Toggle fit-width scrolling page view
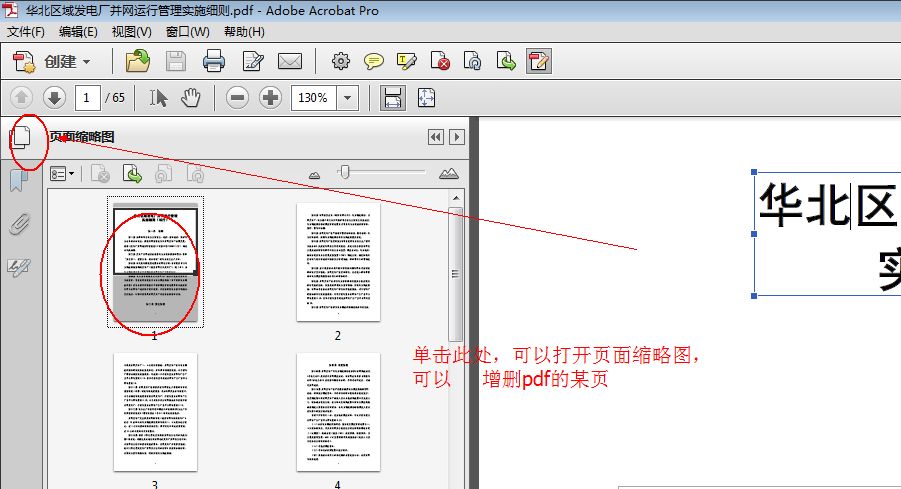The image size is (901, 489). tap(393, 98)
